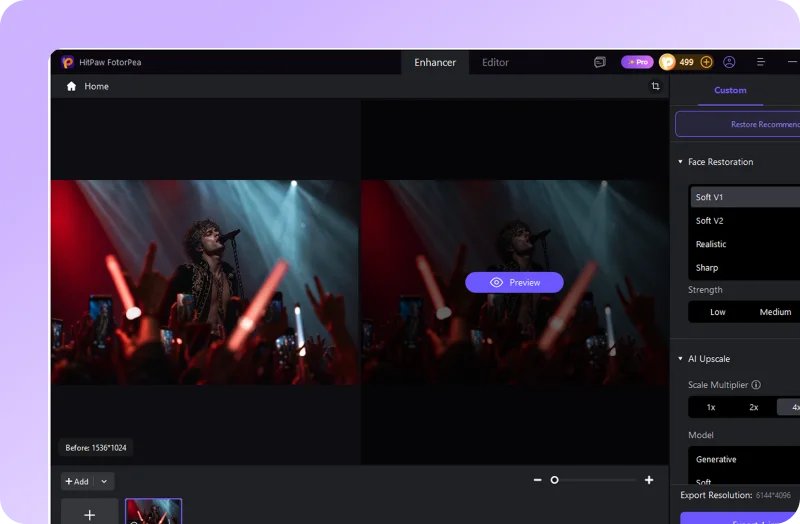Image resolution: width=800 pixels, height=524 pixels.
Task: Click the Home house icon
Action: (71, 86)
